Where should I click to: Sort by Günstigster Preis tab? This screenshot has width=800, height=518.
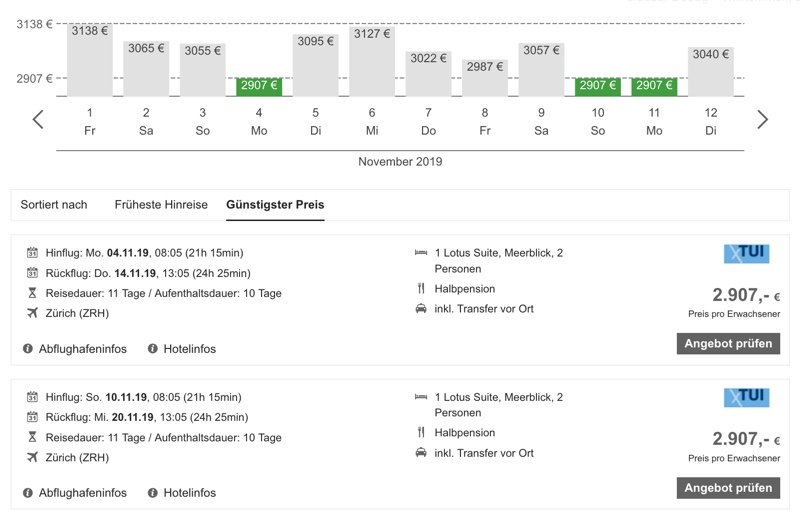275,205
